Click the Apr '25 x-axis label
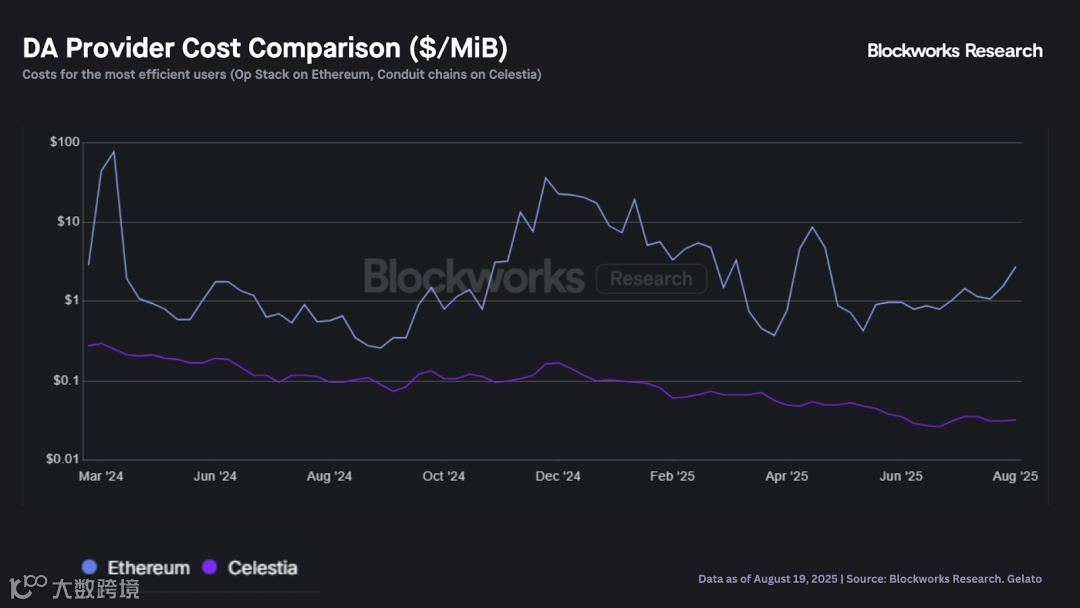 (787, 476)
